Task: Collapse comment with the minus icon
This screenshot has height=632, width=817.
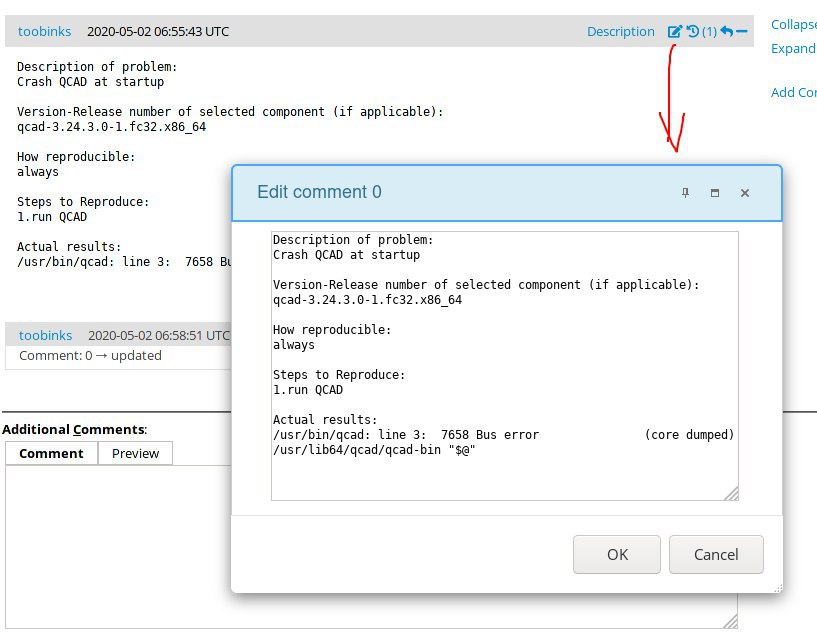Action: pos(742,31)
